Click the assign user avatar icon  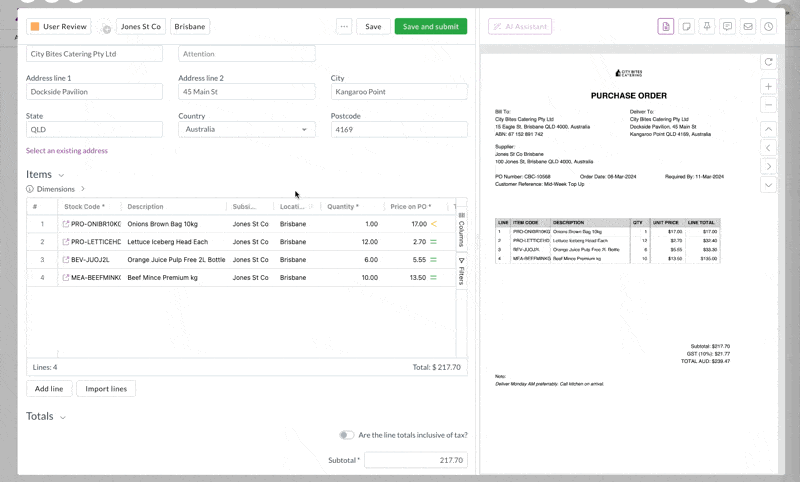pyautogui.click(x=105, y=28)
